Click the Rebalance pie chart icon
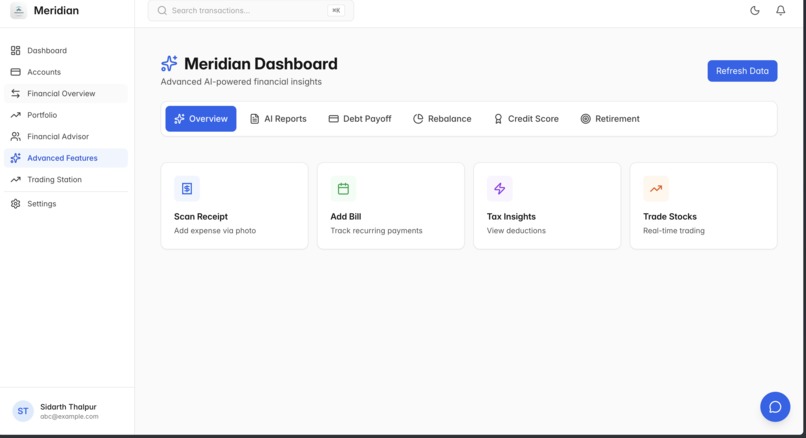The image size is (806, 438). point(418,119)
